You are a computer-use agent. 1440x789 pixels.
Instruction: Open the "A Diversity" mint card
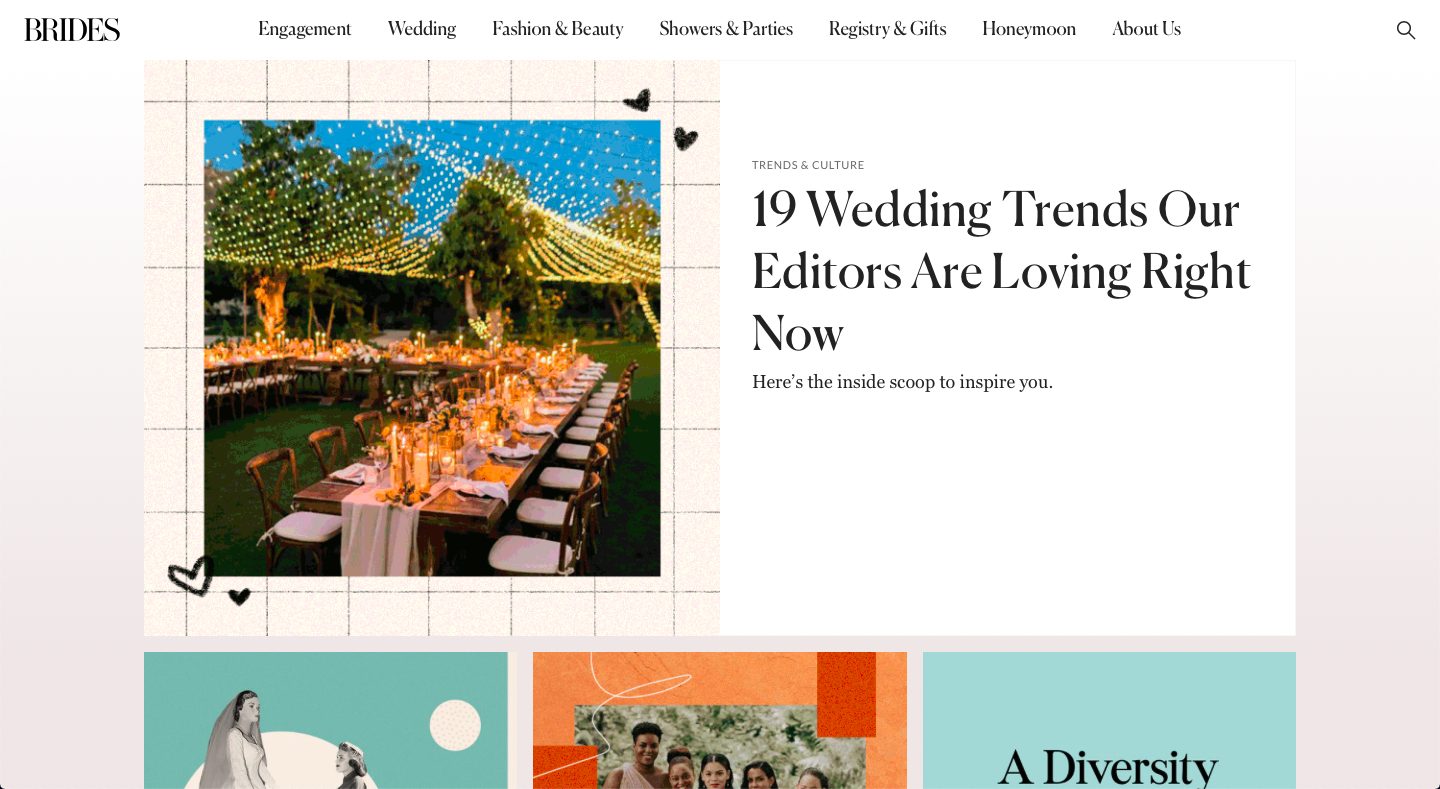[1109, 720]
